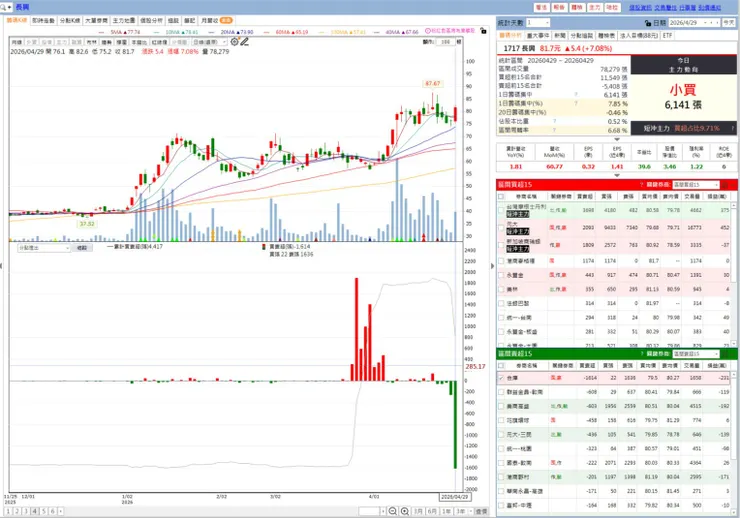Open the 日線(還原) period dropdown
Image resolution: width=740 pixels, height=518 pixels.
point(209,42)
